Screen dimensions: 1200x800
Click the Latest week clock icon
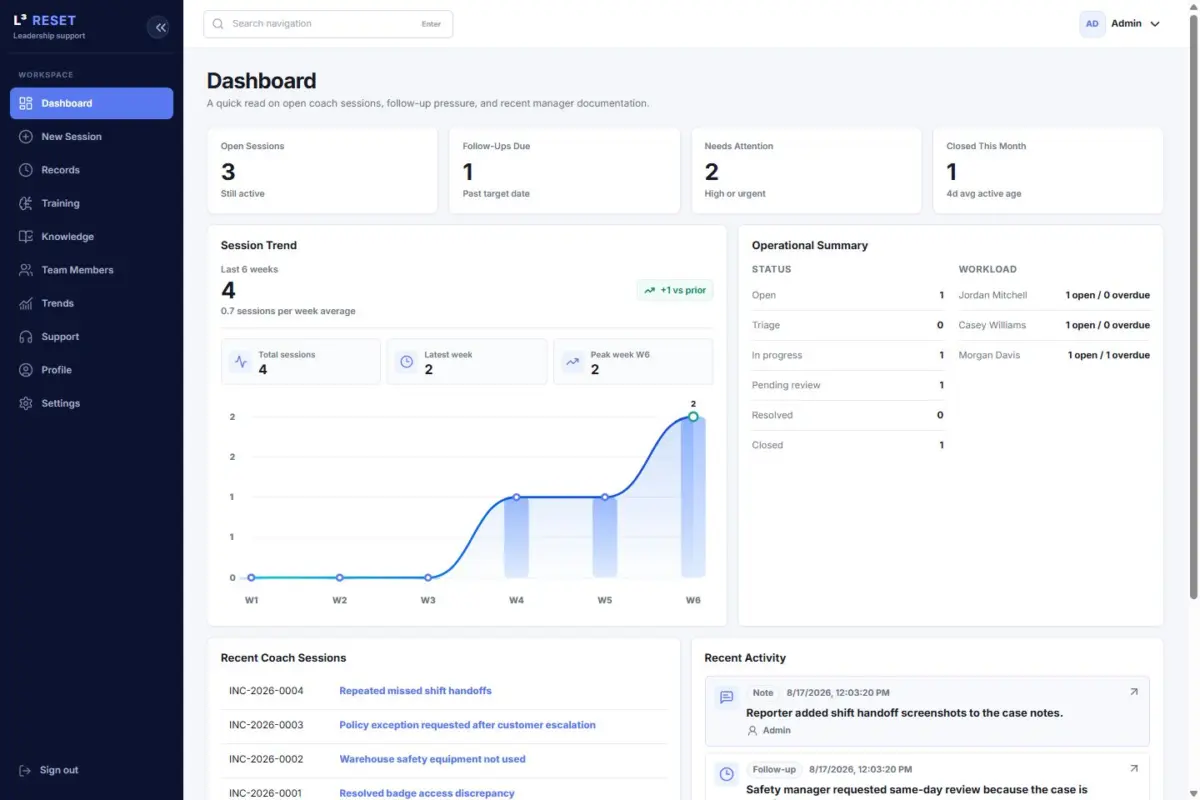coord(406,362)
